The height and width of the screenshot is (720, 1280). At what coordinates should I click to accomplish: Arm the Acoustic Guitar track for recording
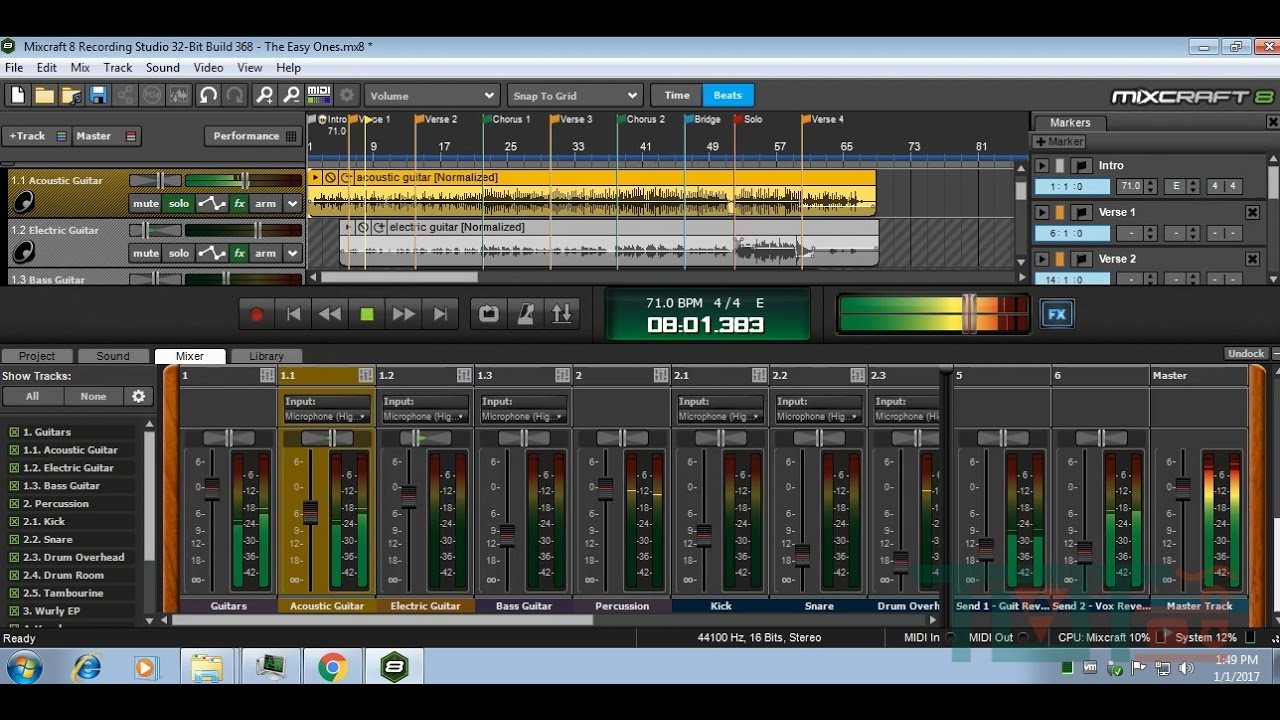[265, 204]
